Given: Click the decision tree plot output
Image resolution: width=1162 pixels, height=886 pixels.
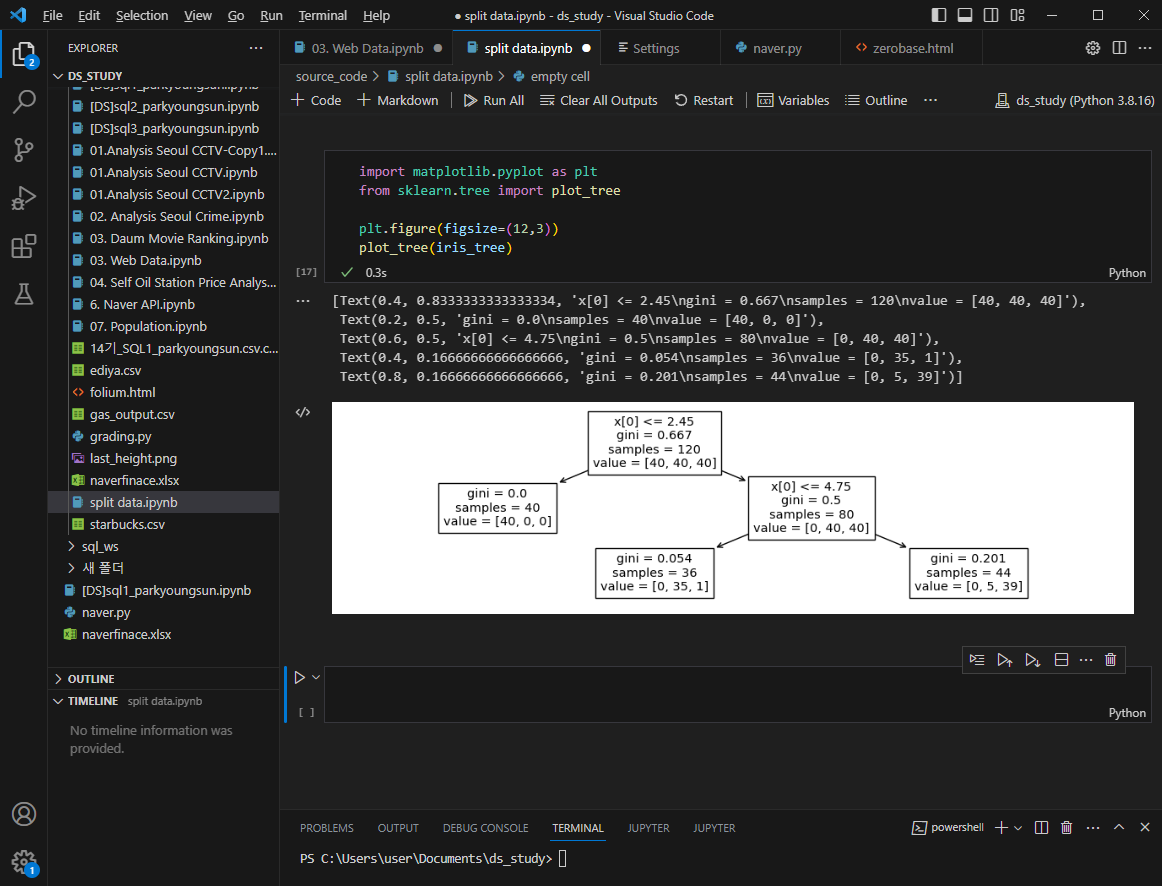Looking at the screenshot, I should coord(732,507).
